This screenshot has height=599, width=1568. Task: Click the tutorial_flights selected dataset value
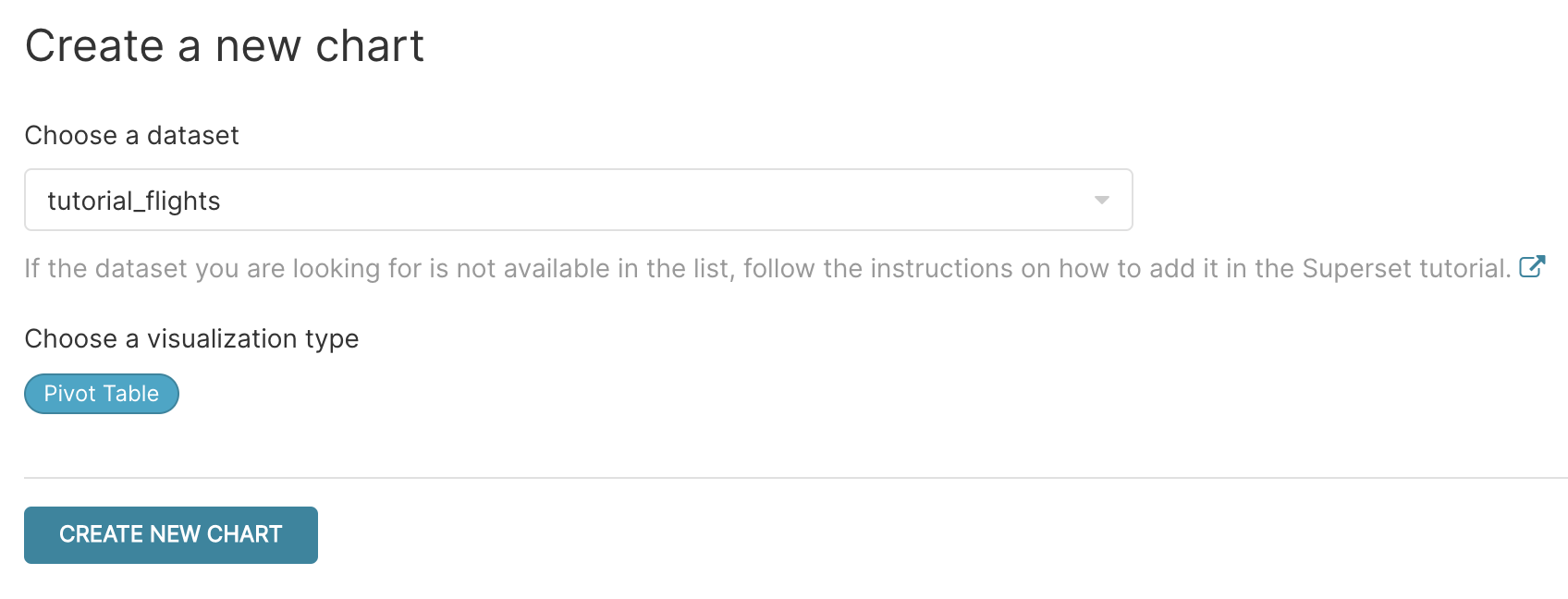click(x=134, y=201)
